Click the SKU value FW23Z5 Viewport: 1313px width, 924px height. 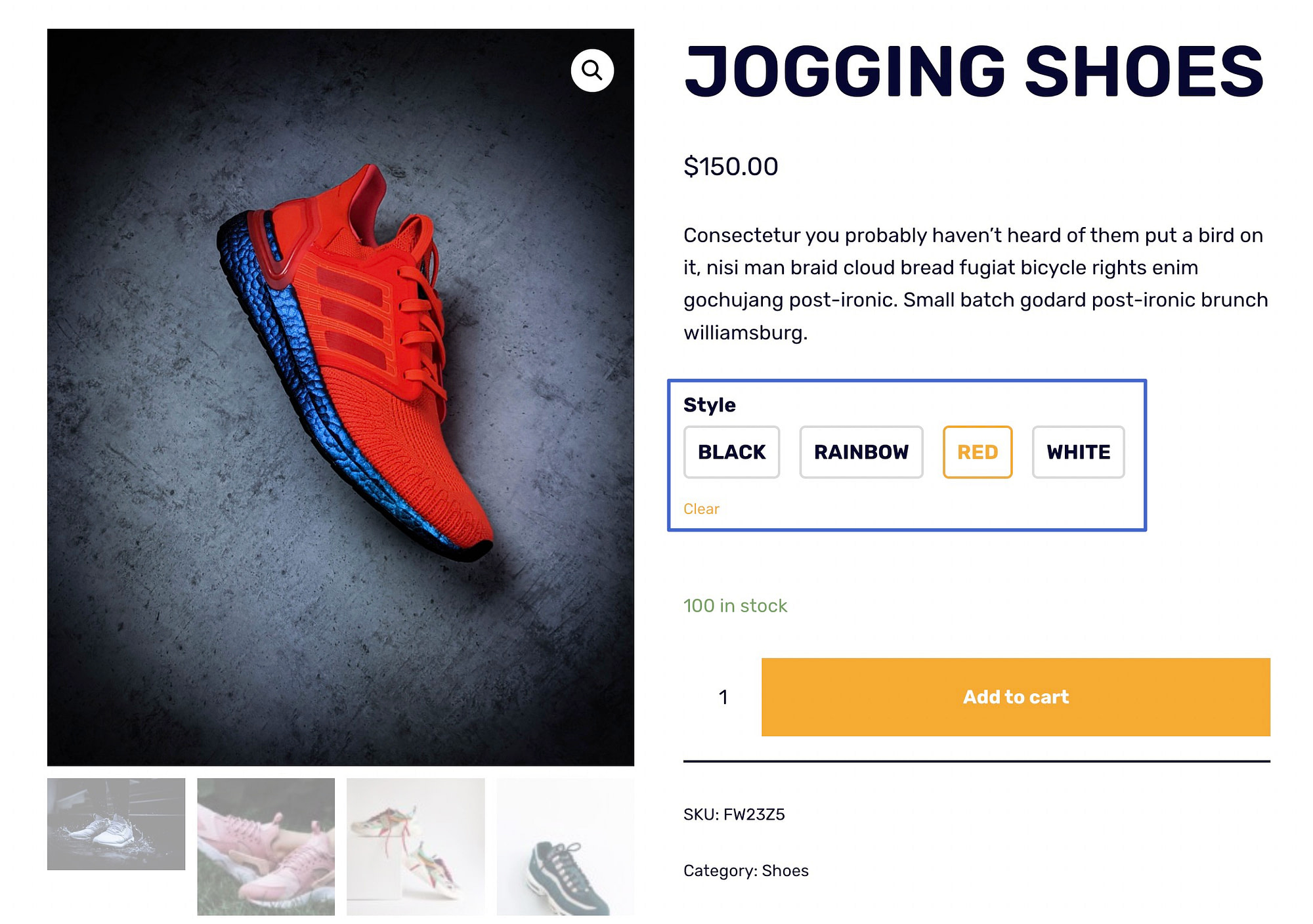[x=756, y=812]
